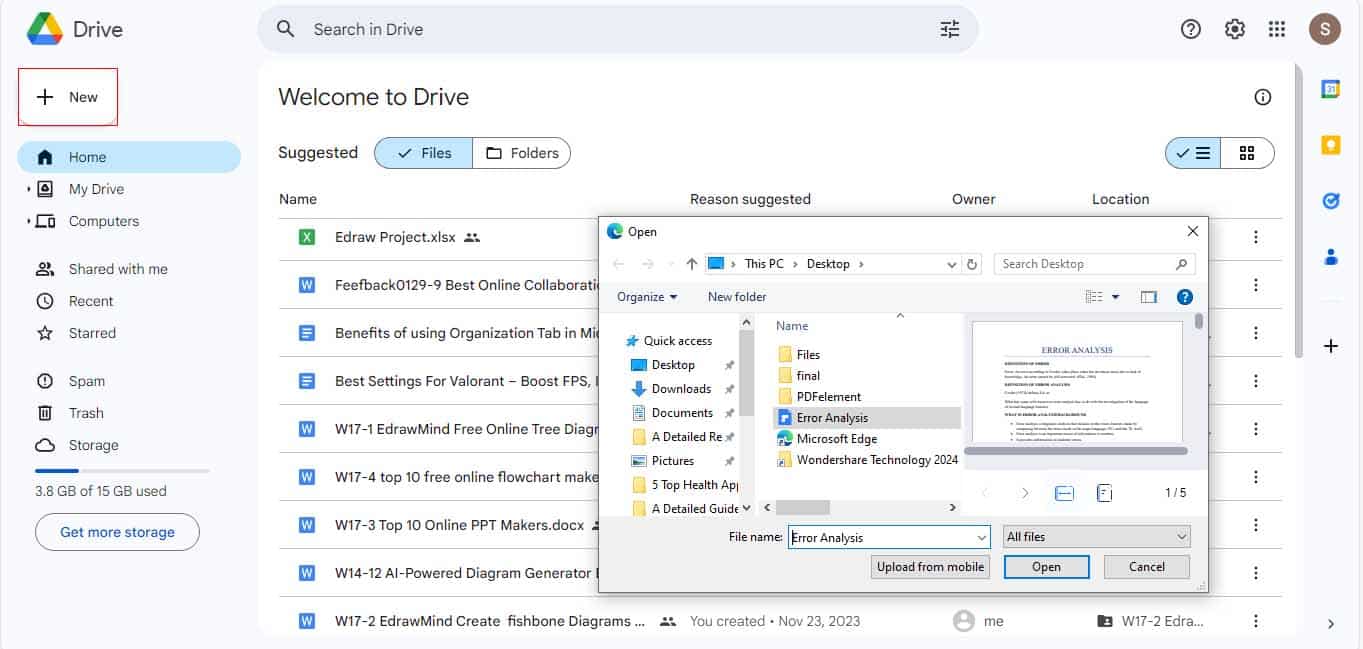Open more actions for W17-2 EdrawMind fishbone row
The height and width of the screenshot is (649, 1363).
(1256, 621)
